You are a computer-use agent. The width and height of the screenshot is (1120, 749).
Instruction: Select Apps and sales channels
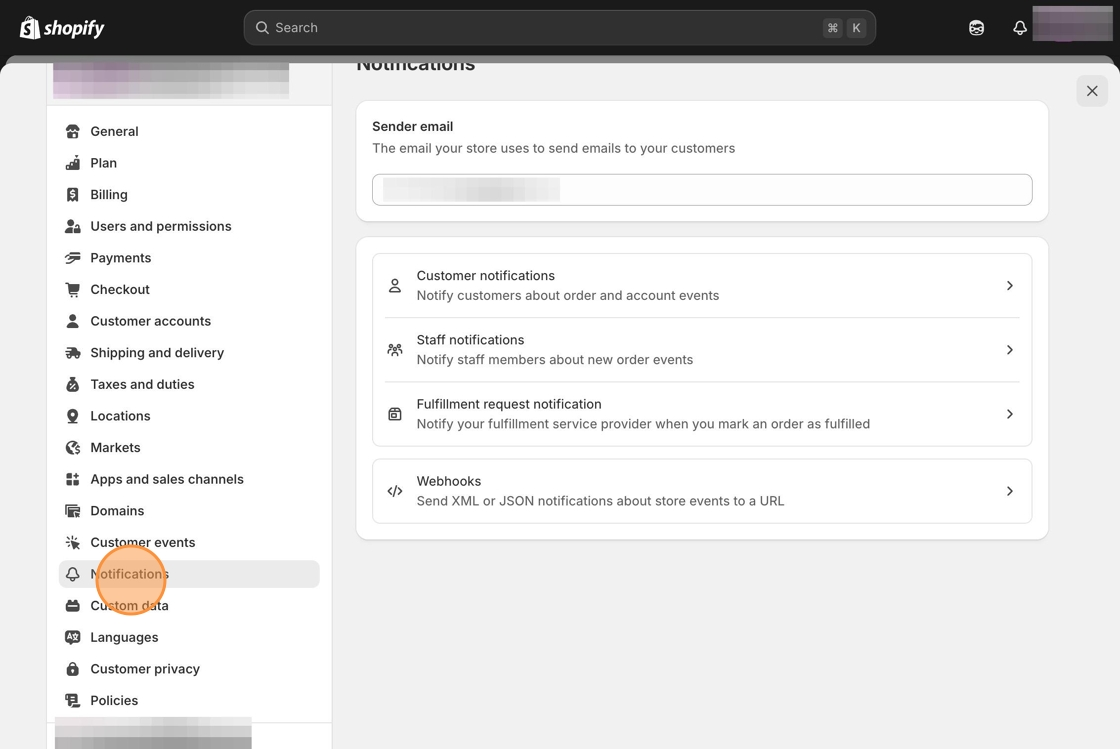pyautogui.click(x=166, y=479)
